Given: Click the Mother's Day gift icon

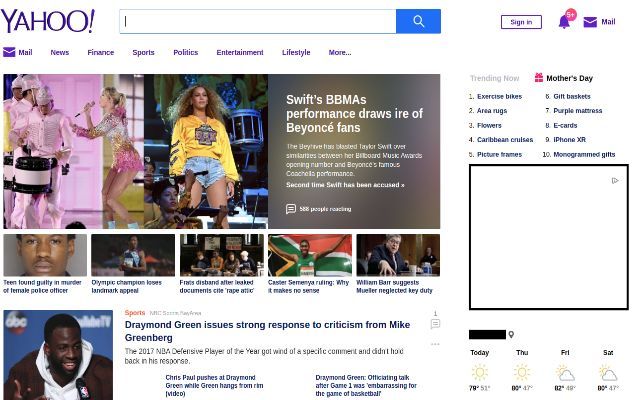Looking at the screenshot, I should click(x=539, y=78).
